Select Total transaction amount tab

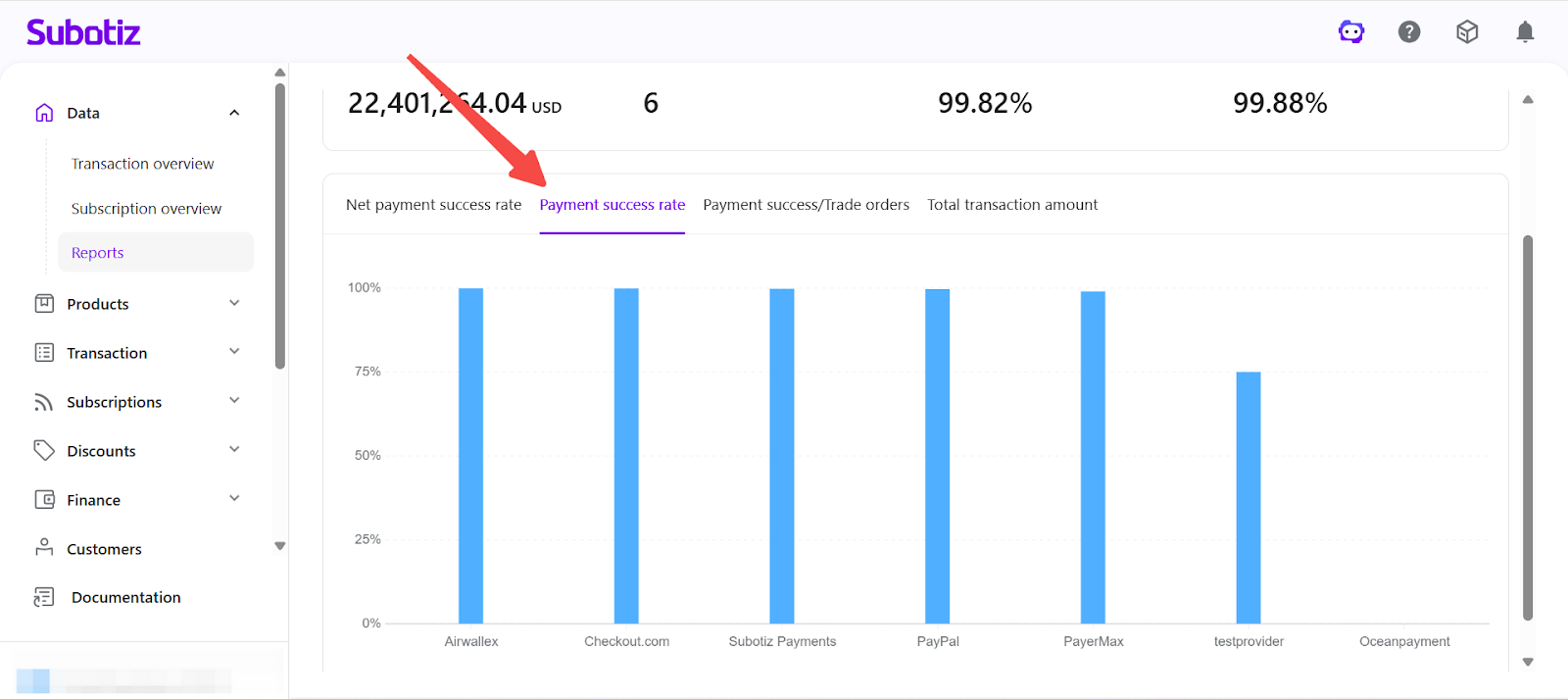pyautogui.click(x=1012, y=205)
